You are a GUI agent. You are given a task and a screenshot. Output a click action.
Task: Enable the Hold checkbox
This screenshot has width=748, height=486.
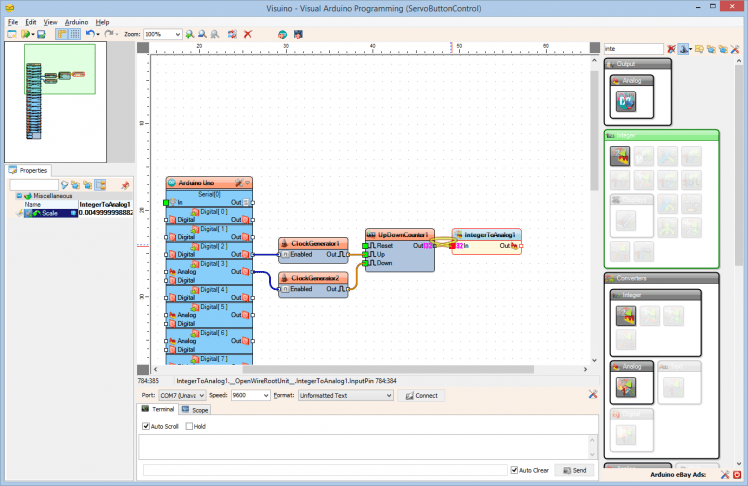[x=188, y=426]
